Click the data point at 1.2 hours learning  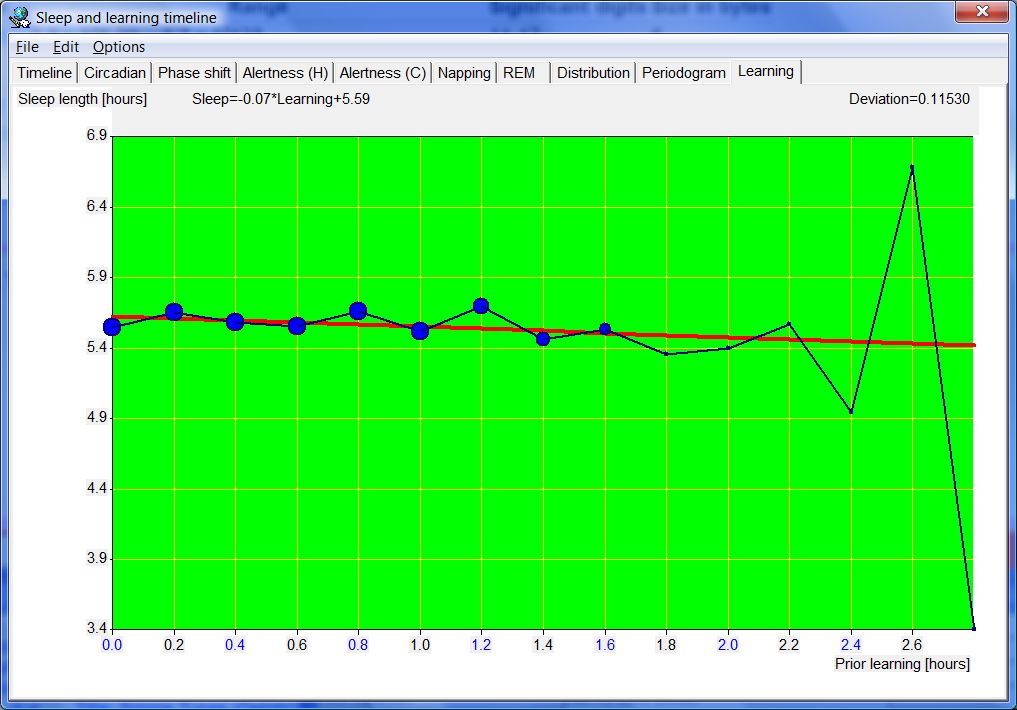pyautogui.click(x=481, y=306)
